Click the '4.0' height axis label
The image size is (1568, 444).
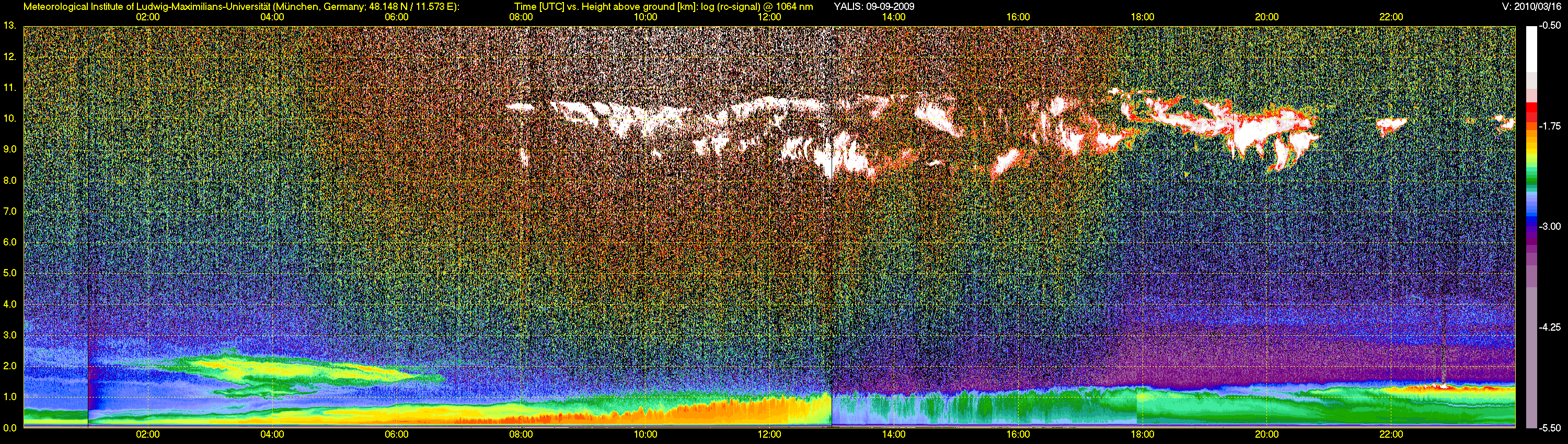[10, 304]
